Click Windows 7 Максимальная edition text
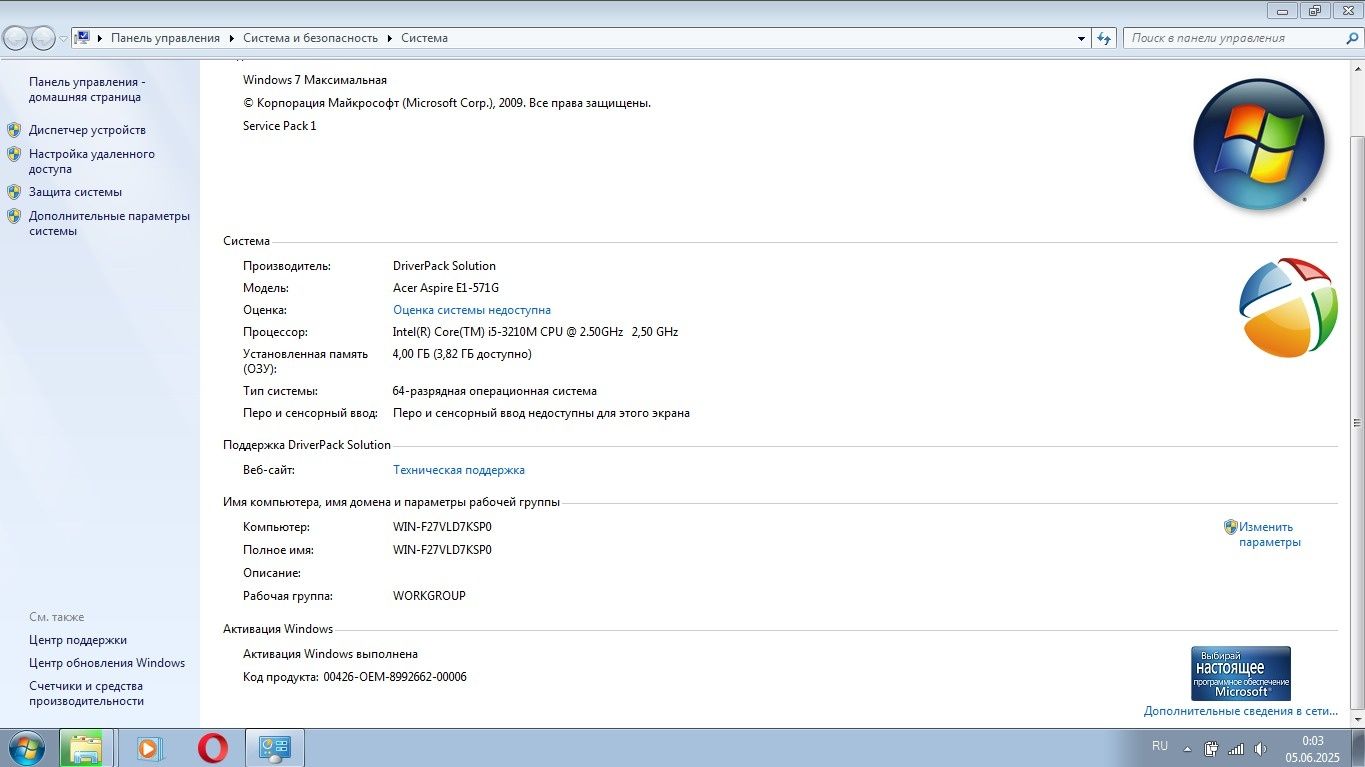The height and width of the screenshot is (767, 1365). tap(315, 80)
